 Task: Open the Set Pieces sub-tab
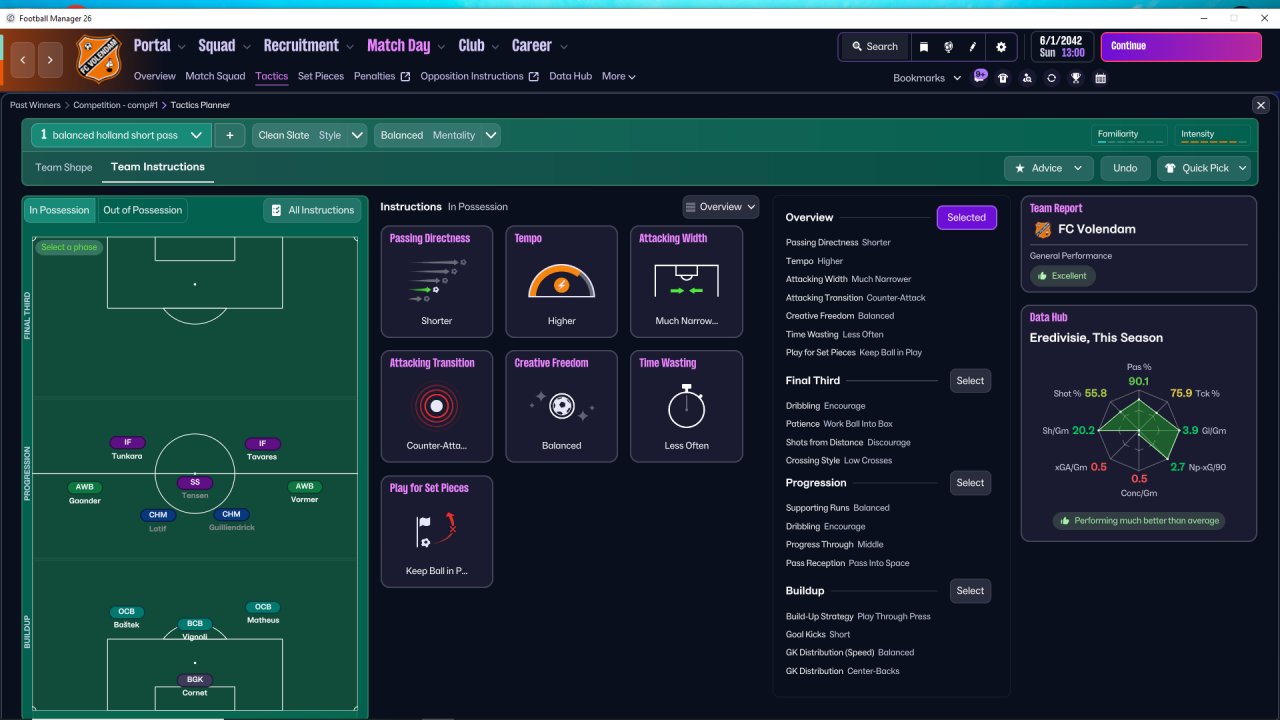point(321,76)
